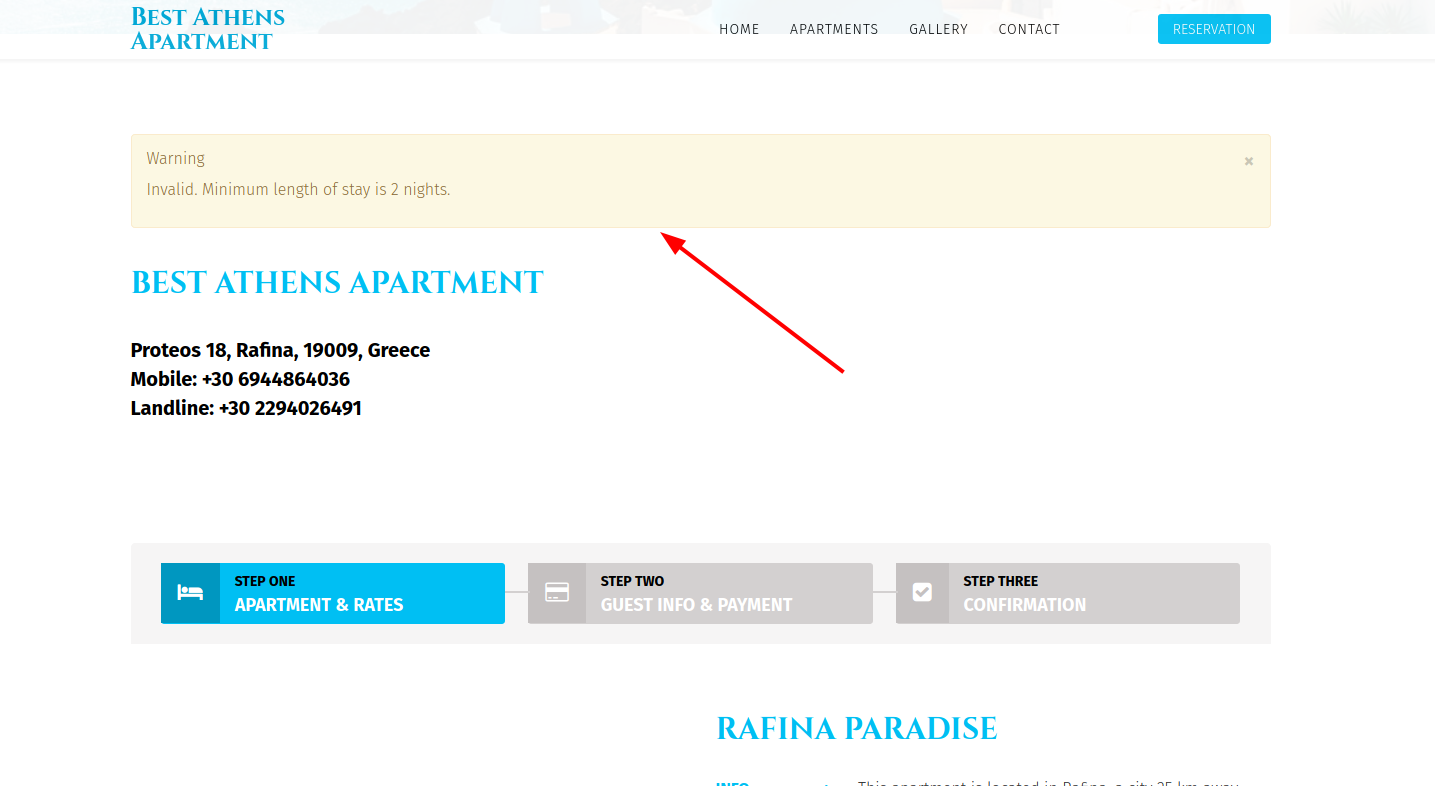The image size is (1435, 786).
Task: Open the Gallery menu link
Action: click(x=938, y=29)
